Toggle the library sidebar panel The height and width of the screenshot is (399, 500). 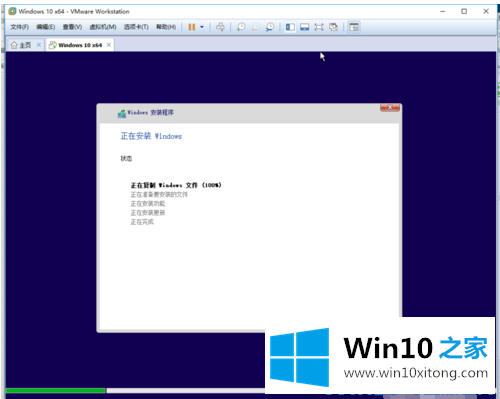290,27
